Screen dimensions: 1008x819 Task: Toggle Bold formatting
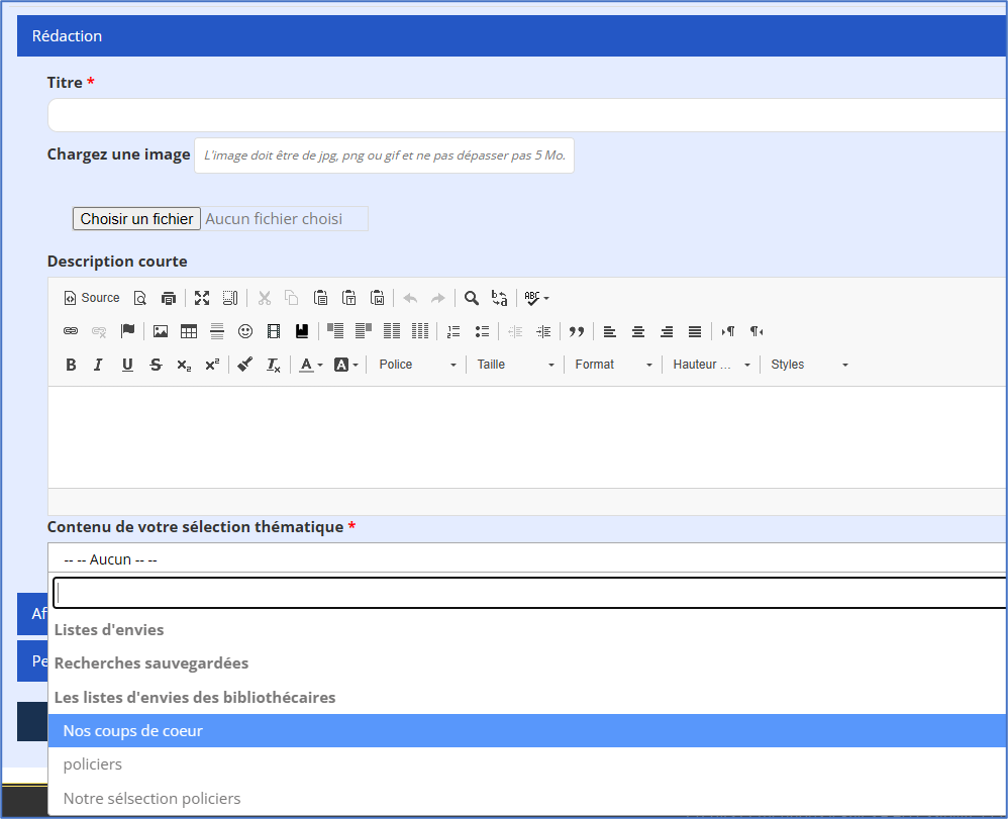pyautogui.click(x=71, y=364)
